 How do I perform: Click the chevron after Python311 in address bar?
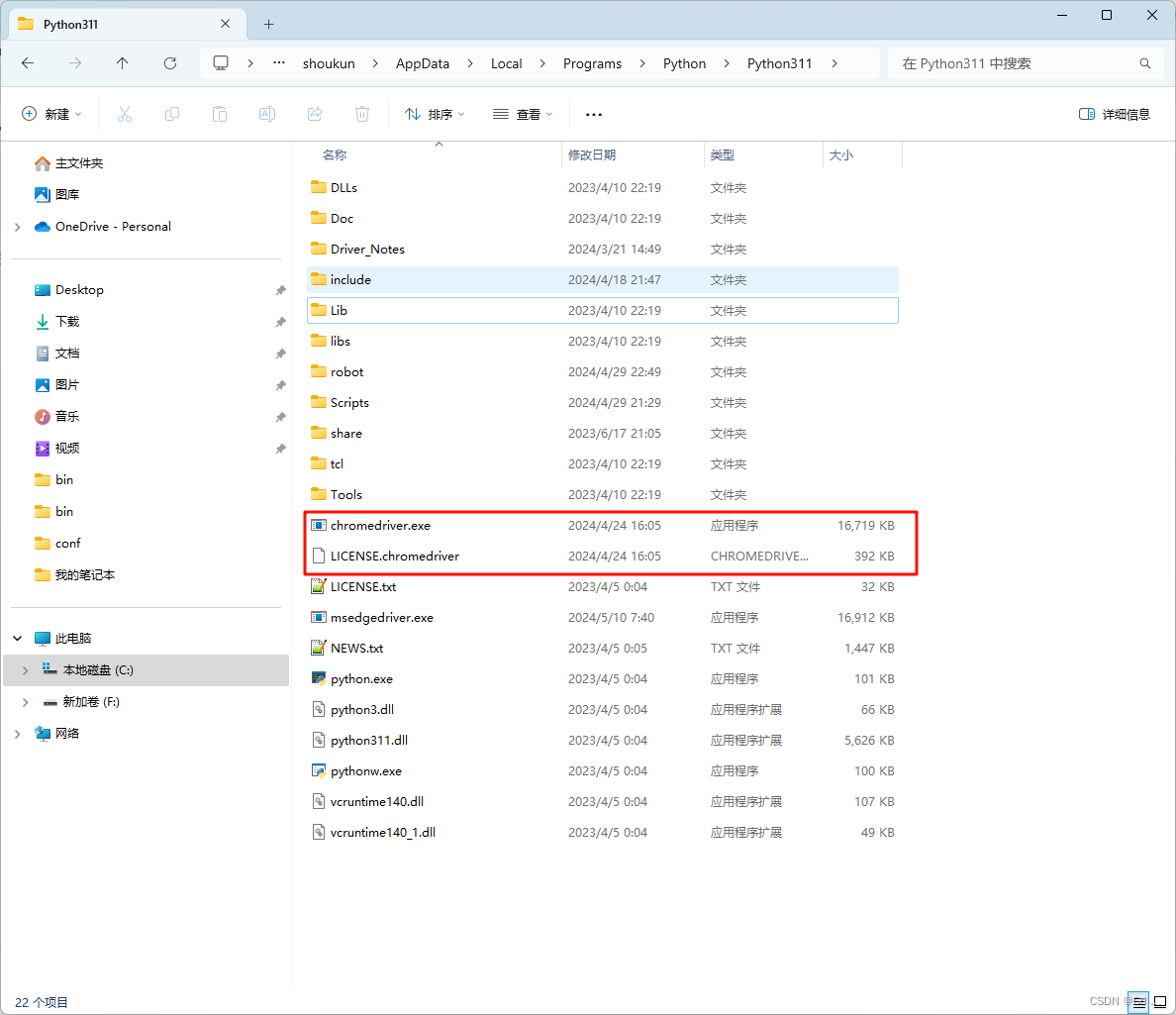tap(834, 63)
